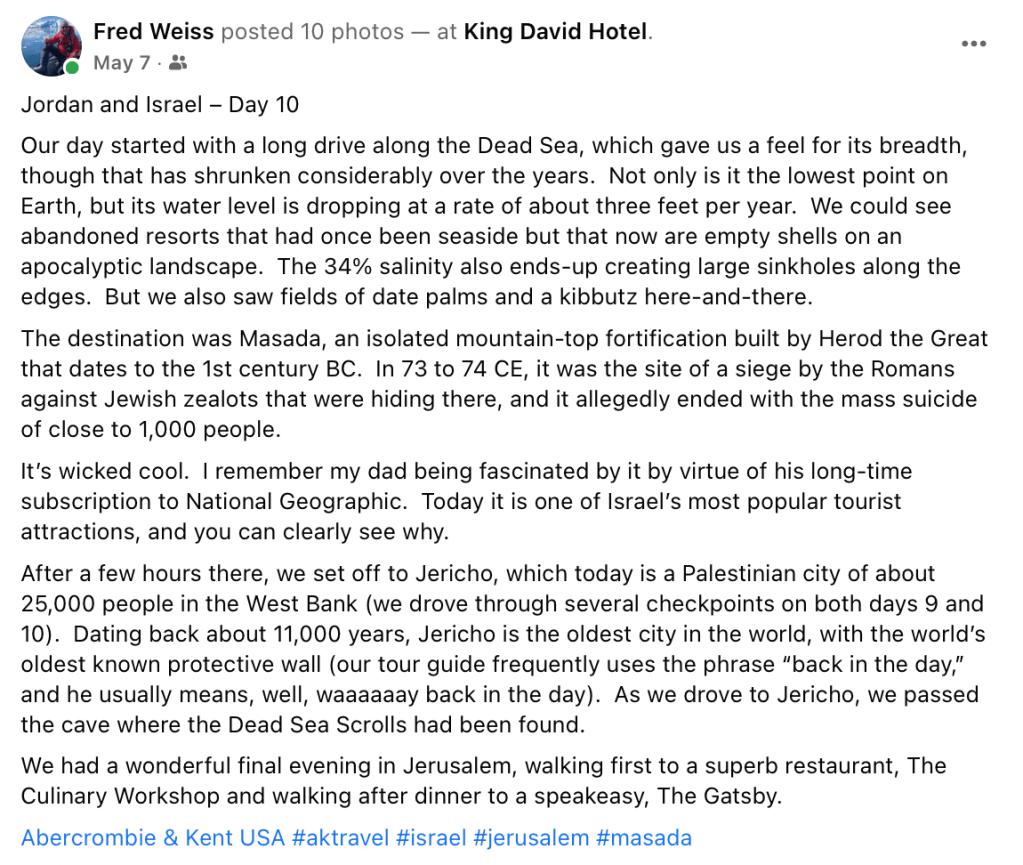
Task: Open the post options three-dot menu
Action: (x=974, y=44)
